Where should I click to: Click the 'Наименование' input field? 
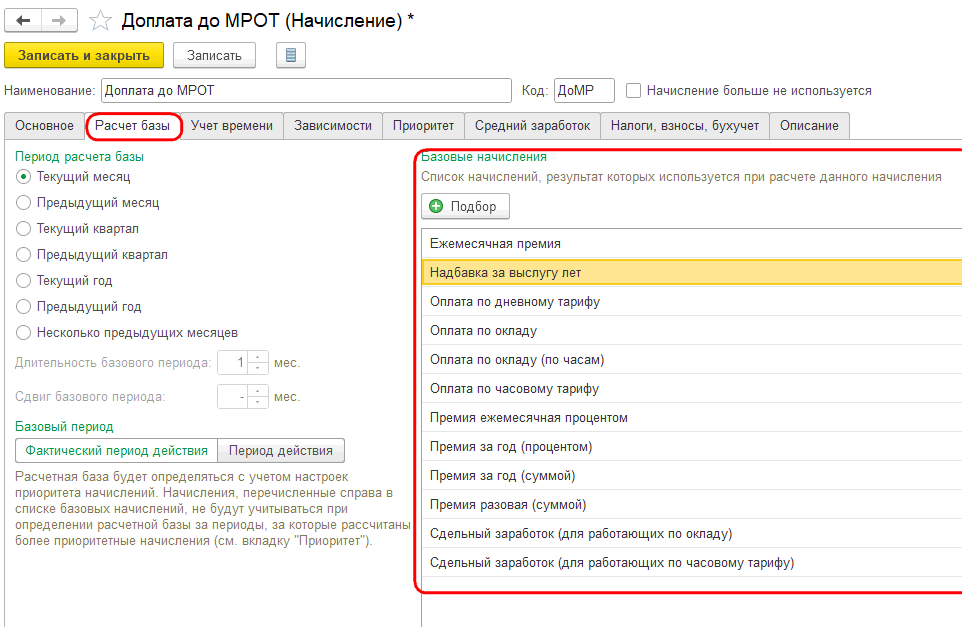tap(306, 91)
